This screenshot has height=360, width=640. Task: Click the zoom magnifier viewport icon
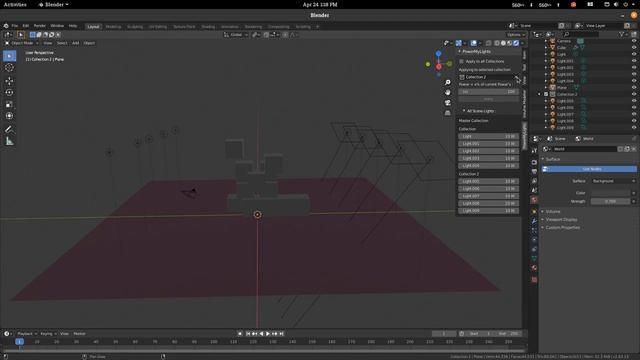coord(447,82)
